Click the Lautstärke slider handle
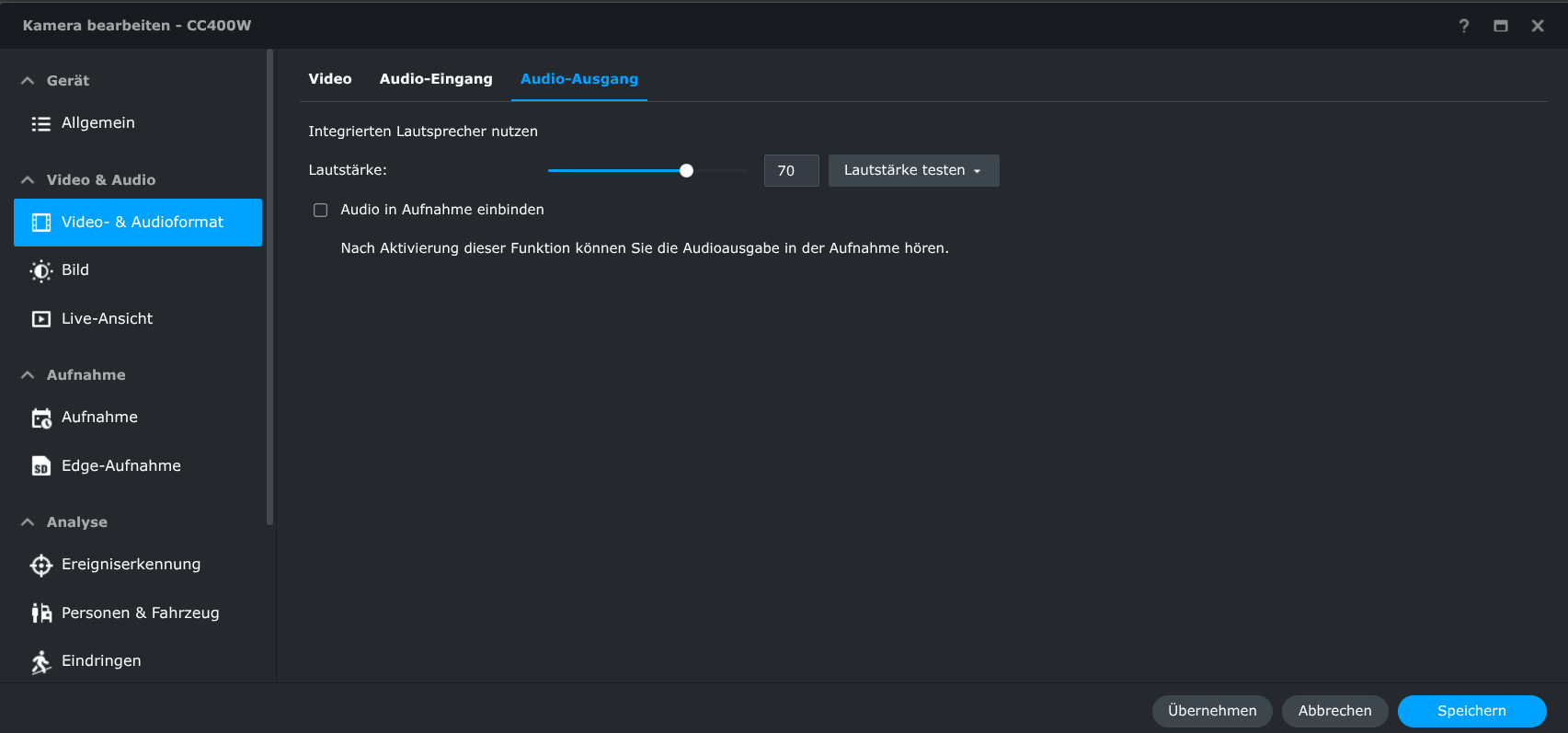This screenshot has height=733, width=1568. tap(686, 170)
